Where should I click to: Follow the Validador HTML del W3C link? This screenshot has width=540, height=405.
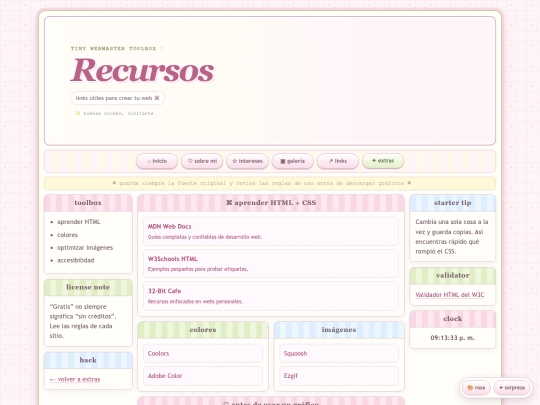pos(449,295)
